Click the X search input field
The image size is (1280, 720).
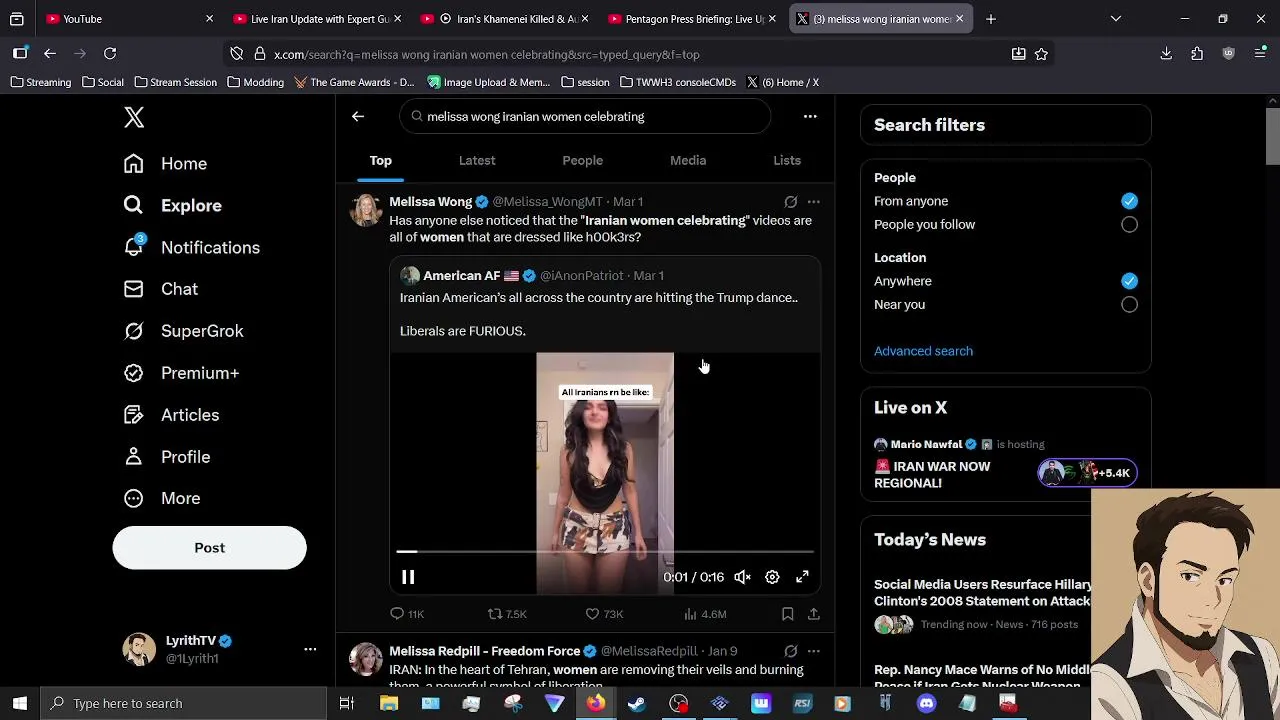(x=585, y=117)
